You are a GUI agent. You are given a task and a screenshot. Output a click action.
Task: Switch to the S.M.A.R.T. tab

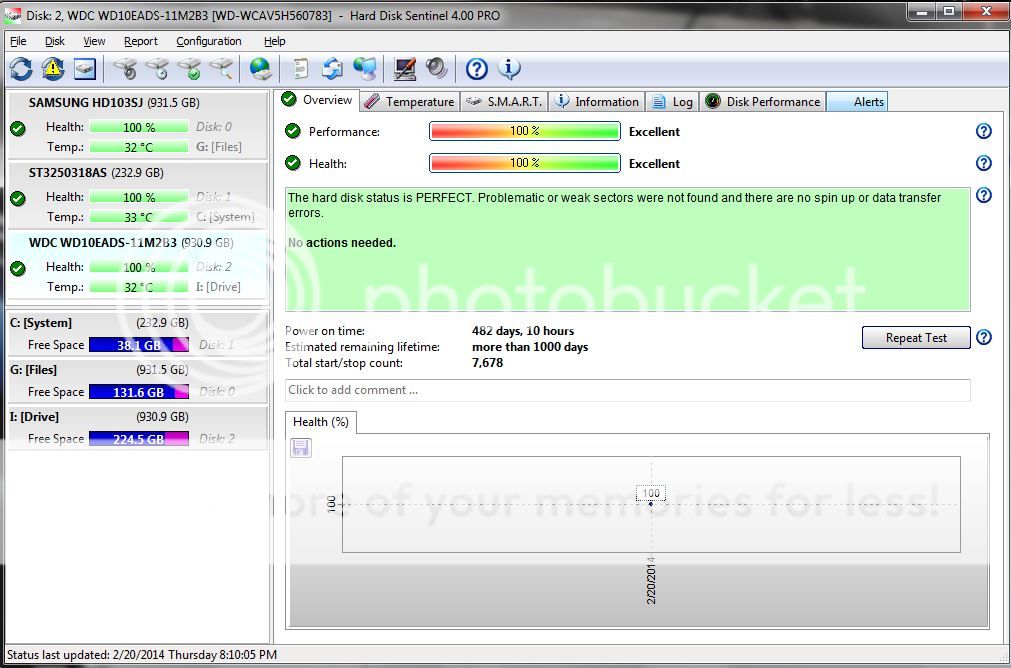tap(505, 101)
